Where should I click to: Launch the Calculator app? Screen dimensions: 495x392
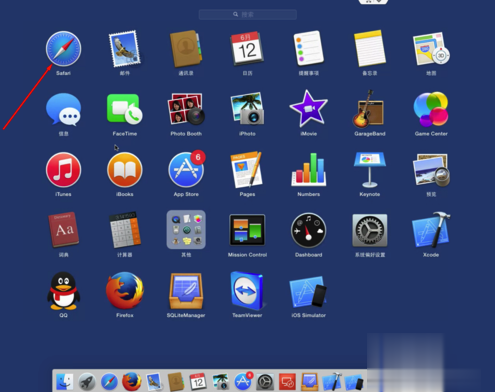coord(125,230)
